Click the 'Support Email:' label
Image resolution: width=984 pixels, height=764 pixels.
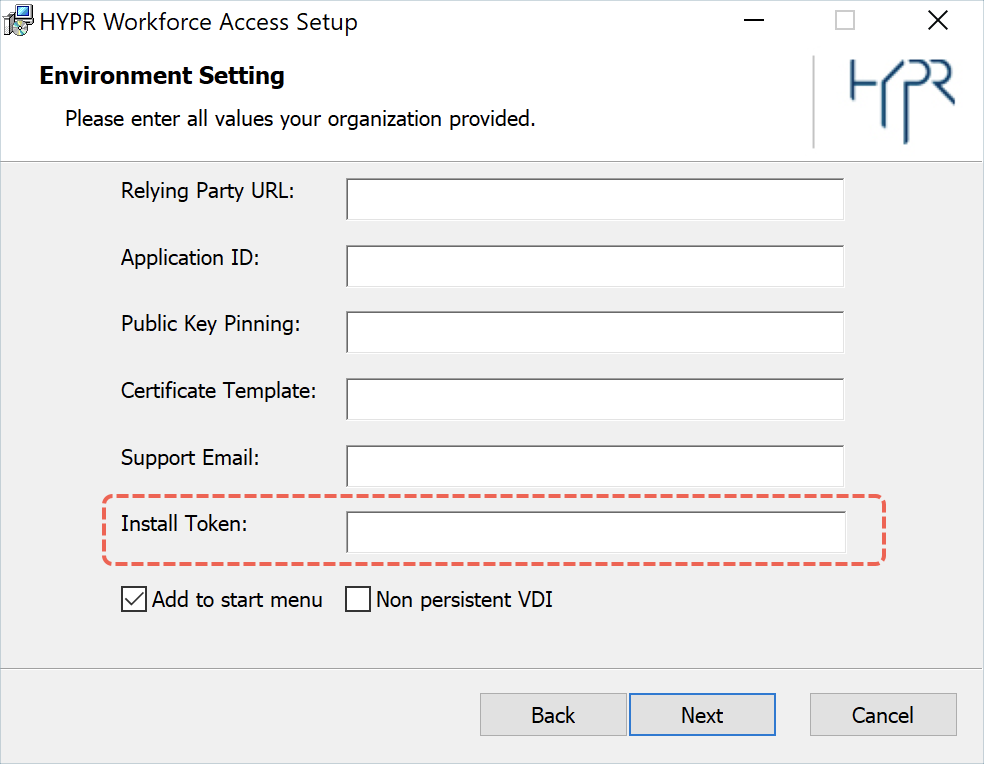[190, 458]
